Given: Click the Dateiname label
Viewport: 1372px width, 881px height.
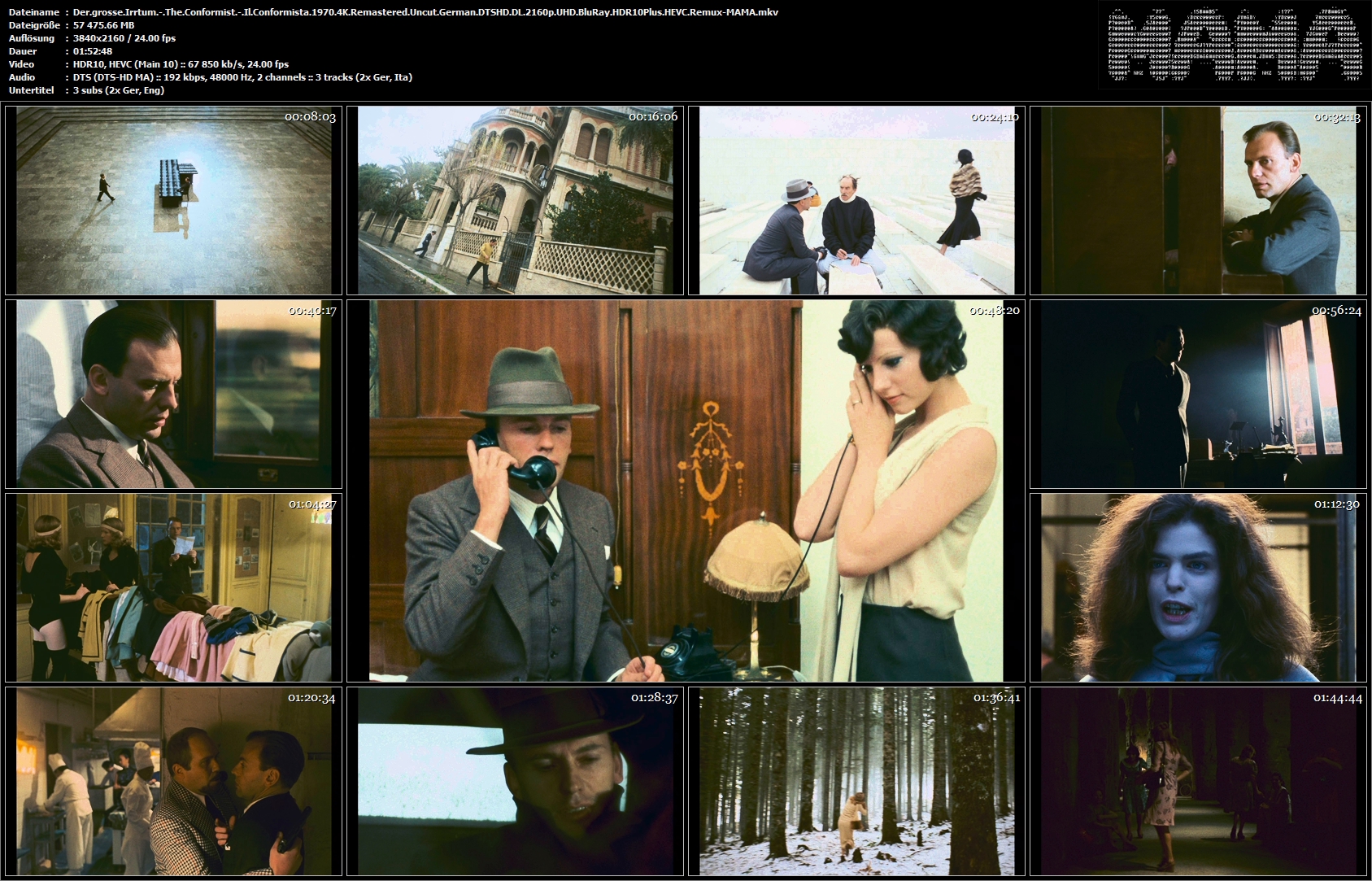Looking at the screenshot, I should point(34,12).
